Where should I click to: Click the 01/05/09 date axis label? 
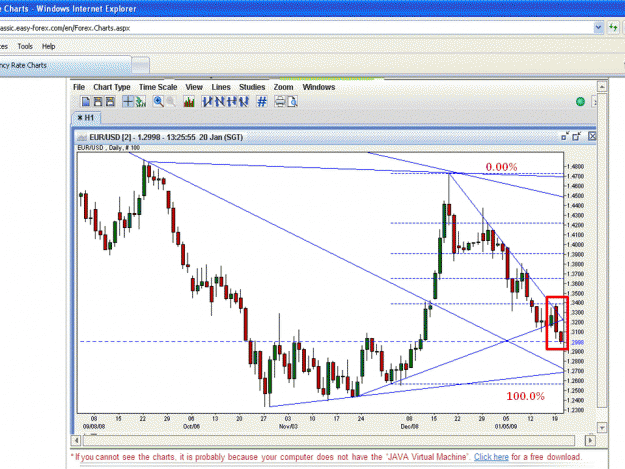click(506, 426)
